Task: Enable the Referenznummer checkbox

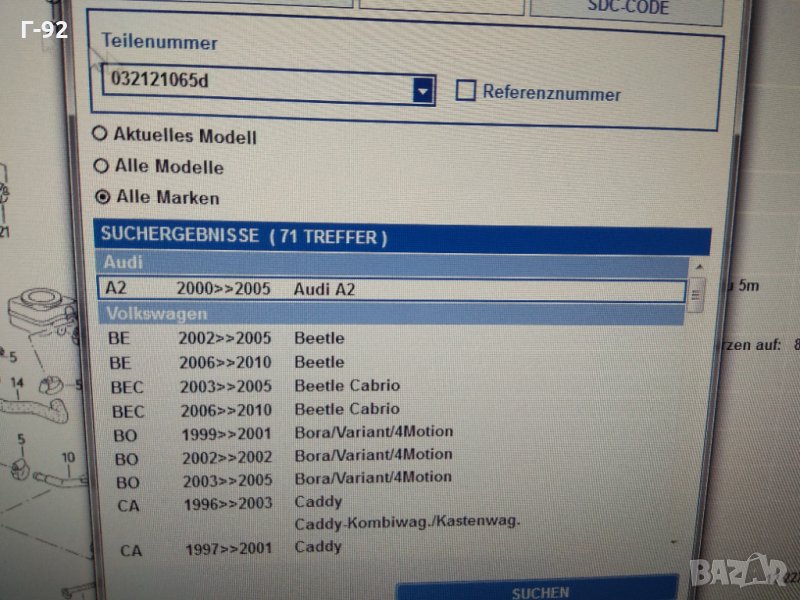Action: click(x=466, y=91)
